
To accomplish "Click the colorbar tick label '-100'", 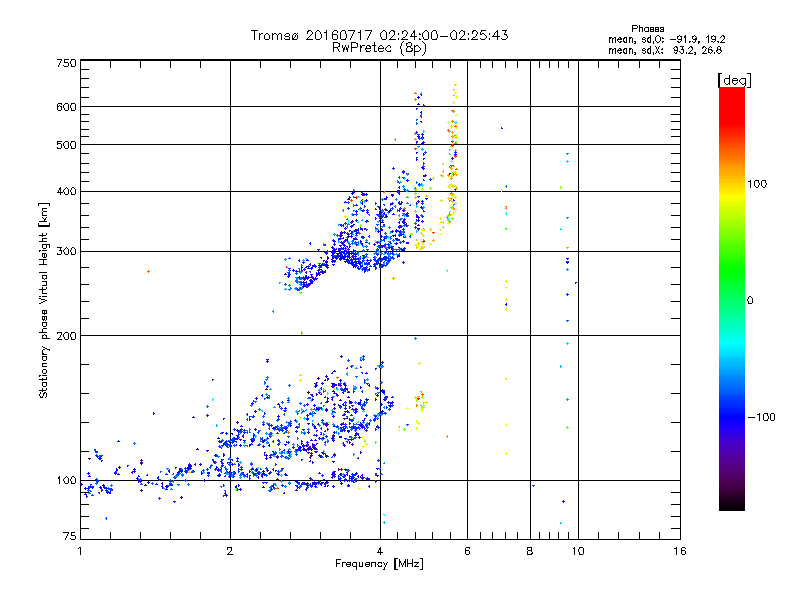I will pyautogui.click(x=761, y=417).
